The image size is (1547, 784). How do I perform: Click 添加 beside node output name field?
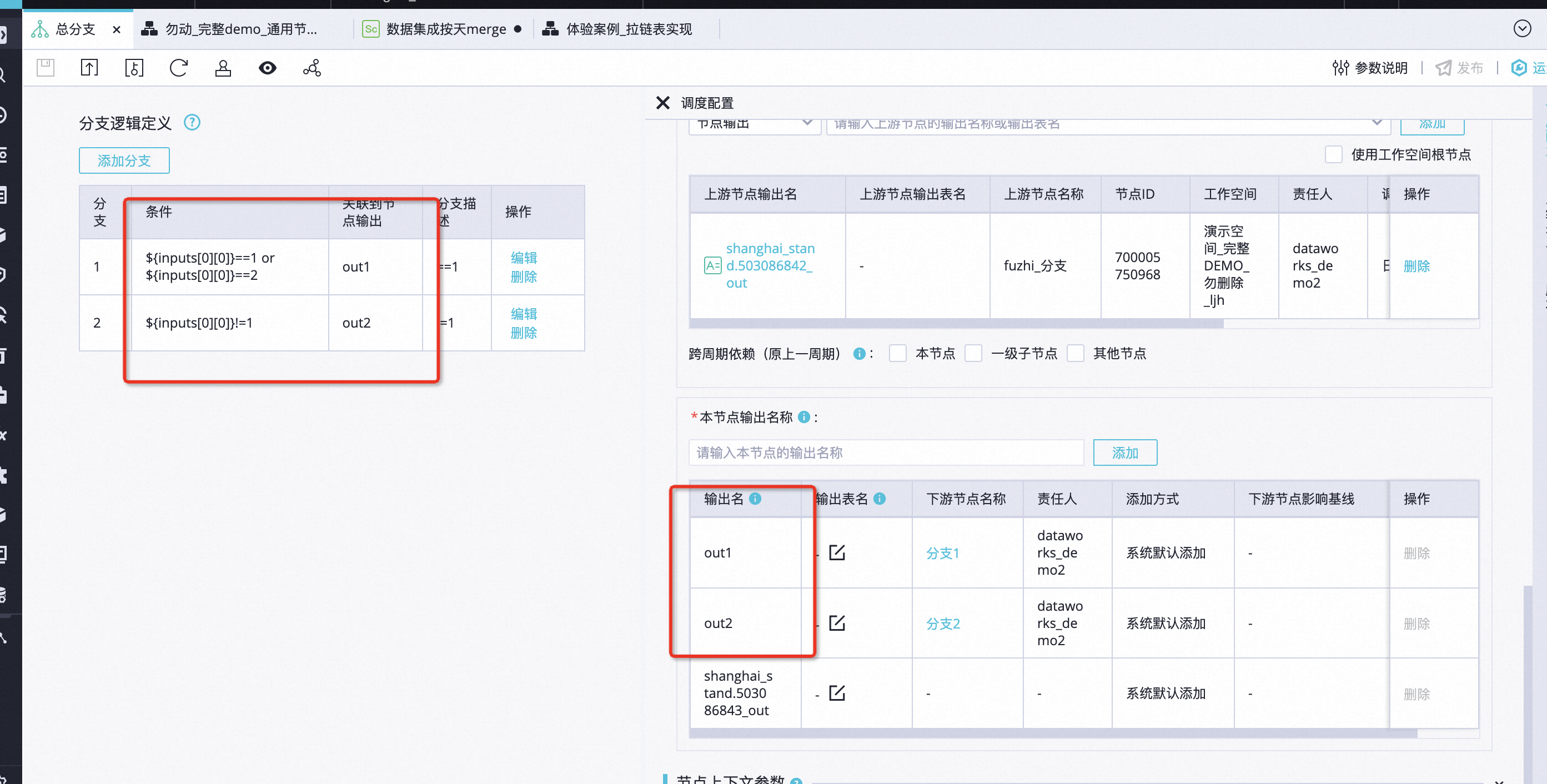coord(1125,452)
